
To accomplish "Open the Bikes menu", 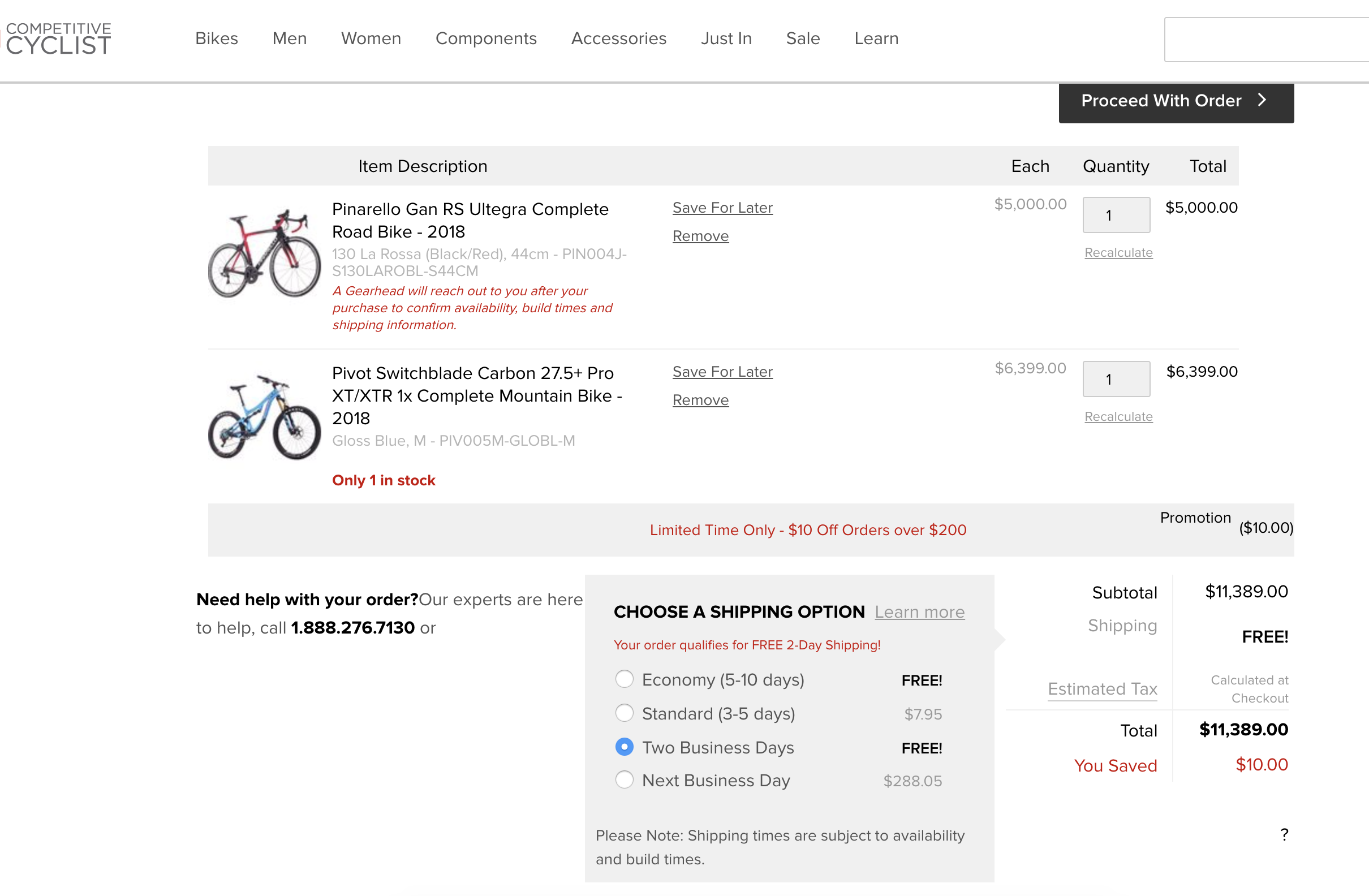I will pos(216,38).
